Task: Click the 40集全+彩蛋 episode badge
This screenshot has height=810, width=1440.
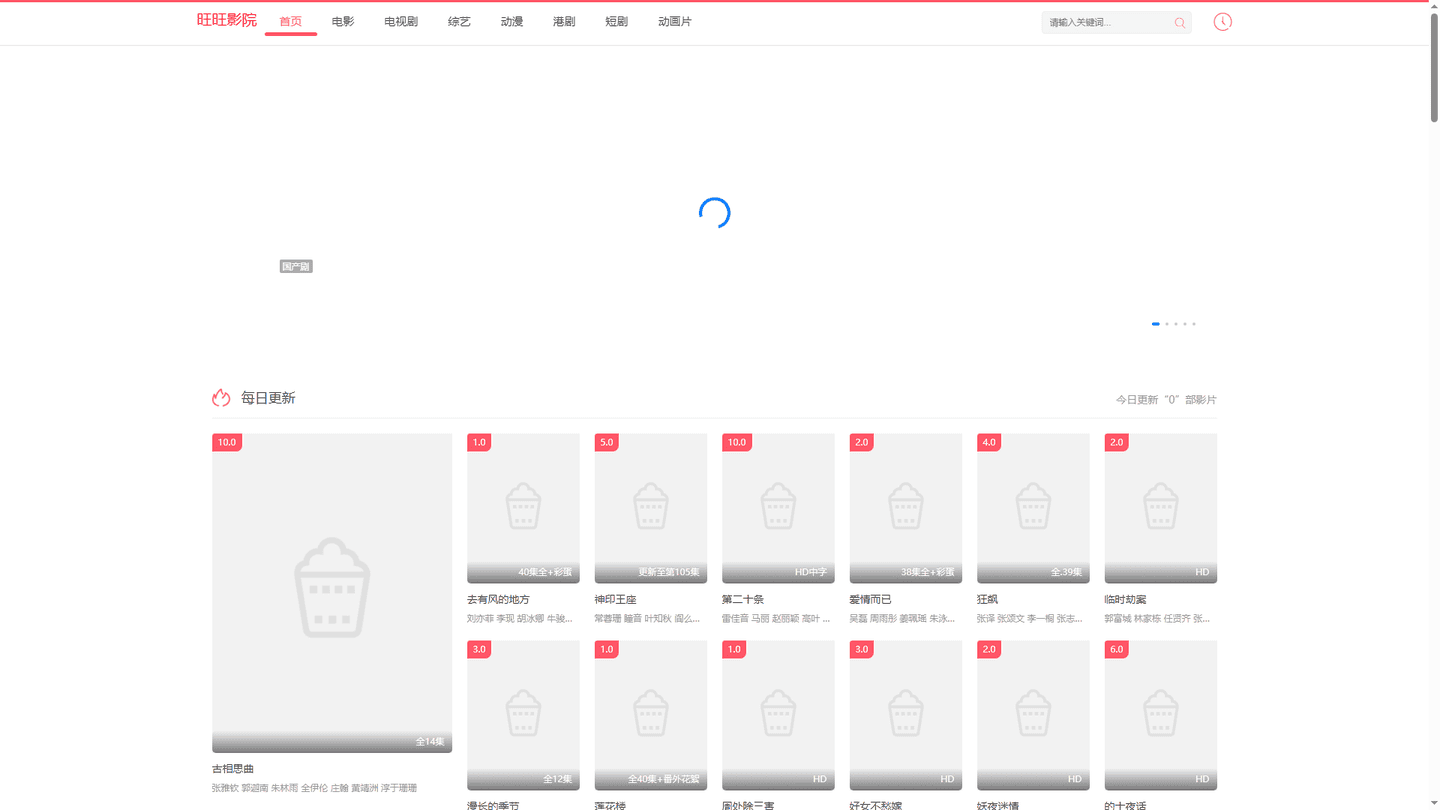Action: tap(545, 573)
